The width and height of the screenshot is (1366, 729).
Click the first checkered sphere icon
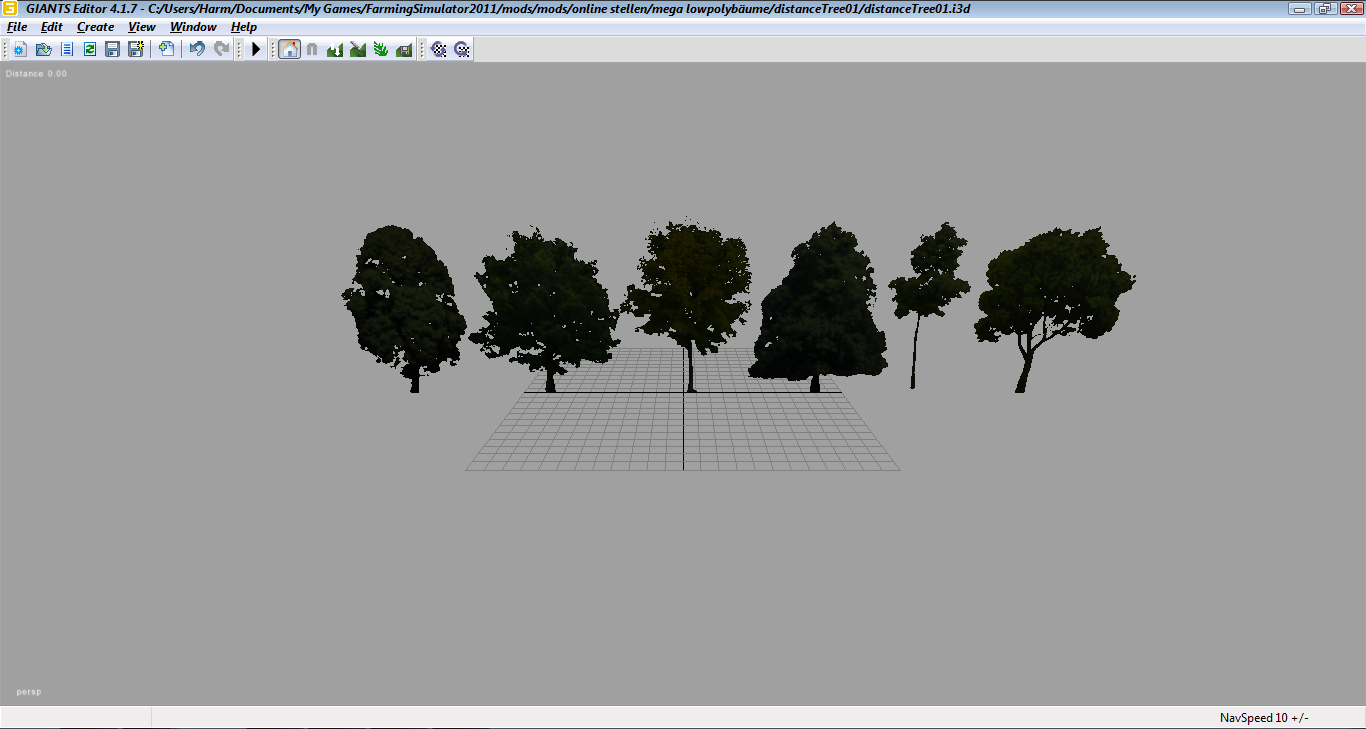[438, 49]
